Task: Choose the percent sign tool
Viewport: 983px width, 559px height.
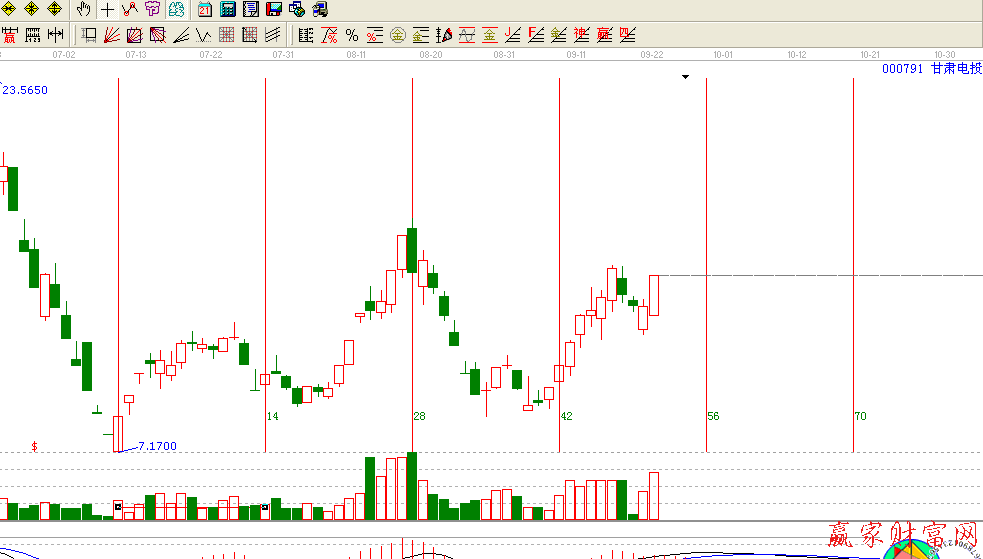Action: coord(351,36)
